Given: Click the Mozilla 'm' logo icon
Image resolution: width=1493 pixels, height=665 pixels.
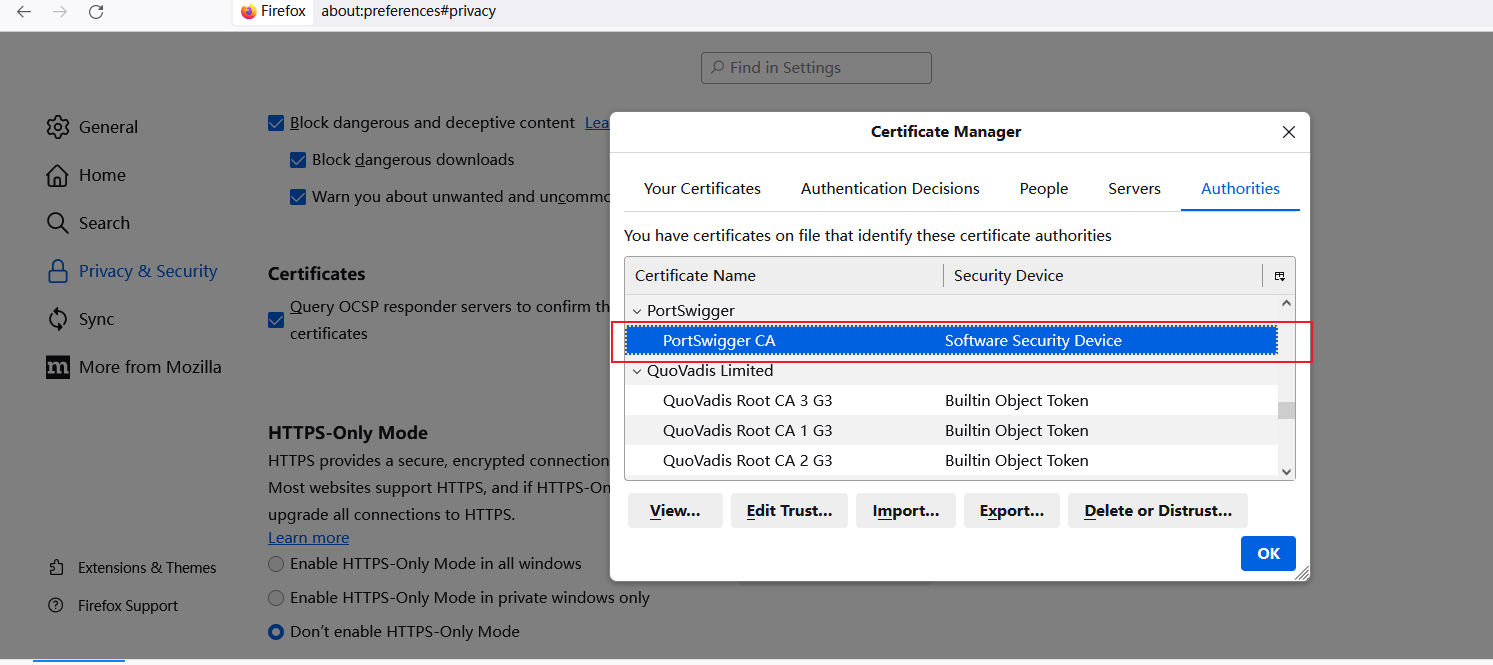Looking at the screenshot, I should click(58, 367).
